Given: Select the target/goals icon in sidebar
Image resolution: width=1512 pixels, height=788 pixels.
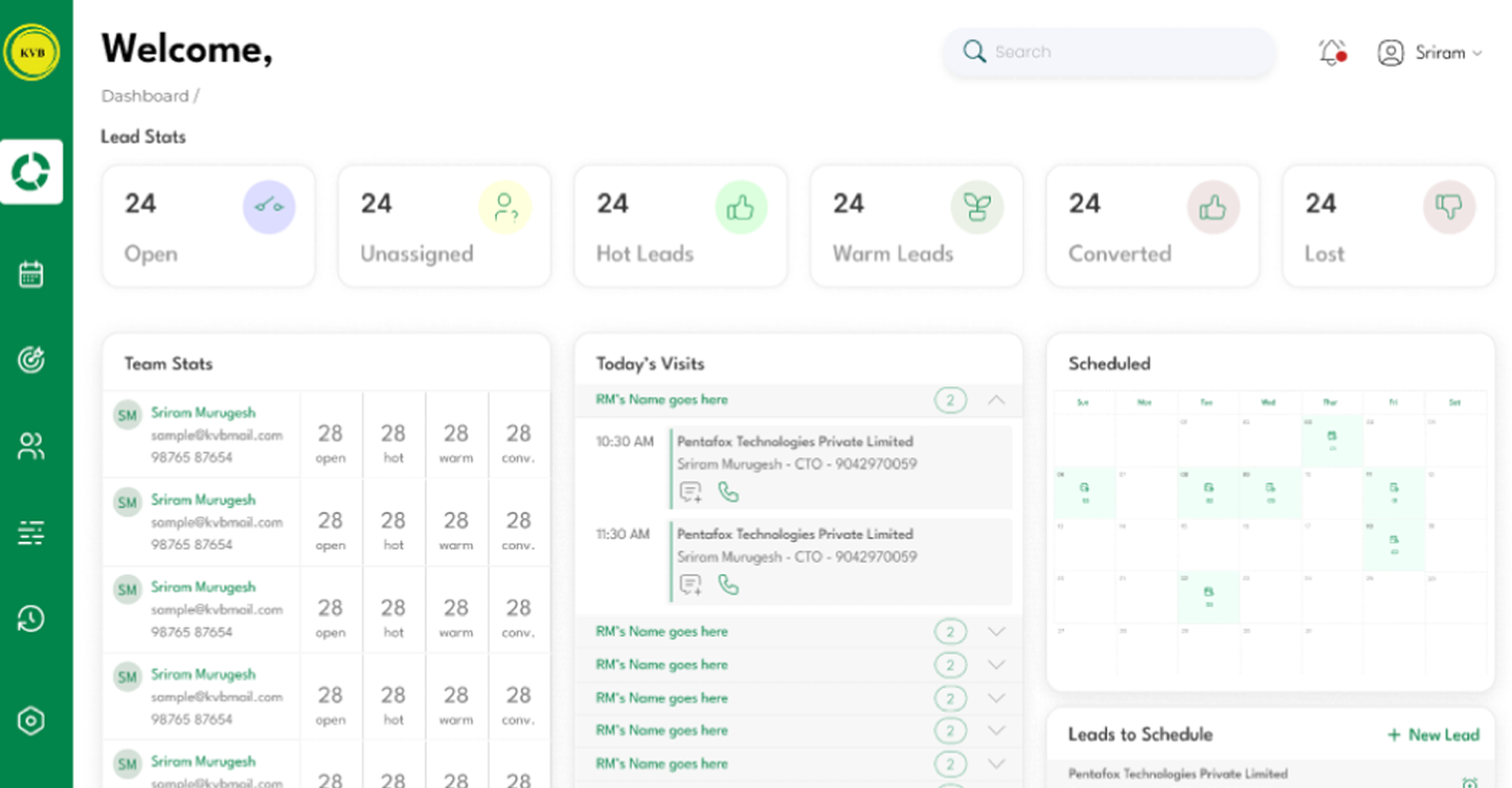Looking at the screenshot, I should coord(31,359).
